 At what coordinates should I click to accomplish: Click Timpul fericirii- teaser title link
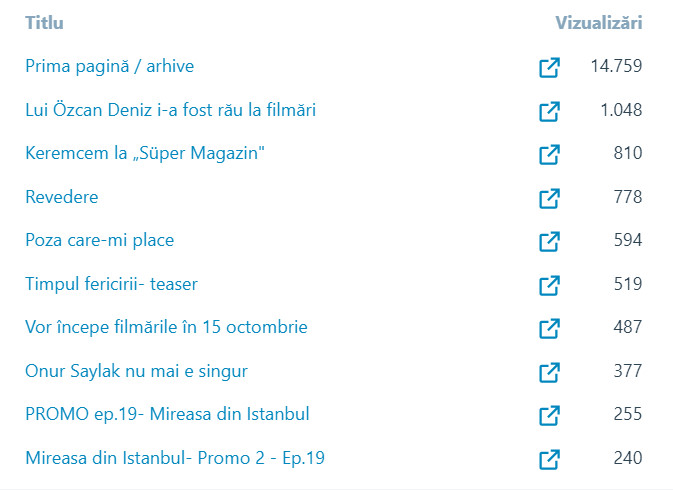pos(111,284)
